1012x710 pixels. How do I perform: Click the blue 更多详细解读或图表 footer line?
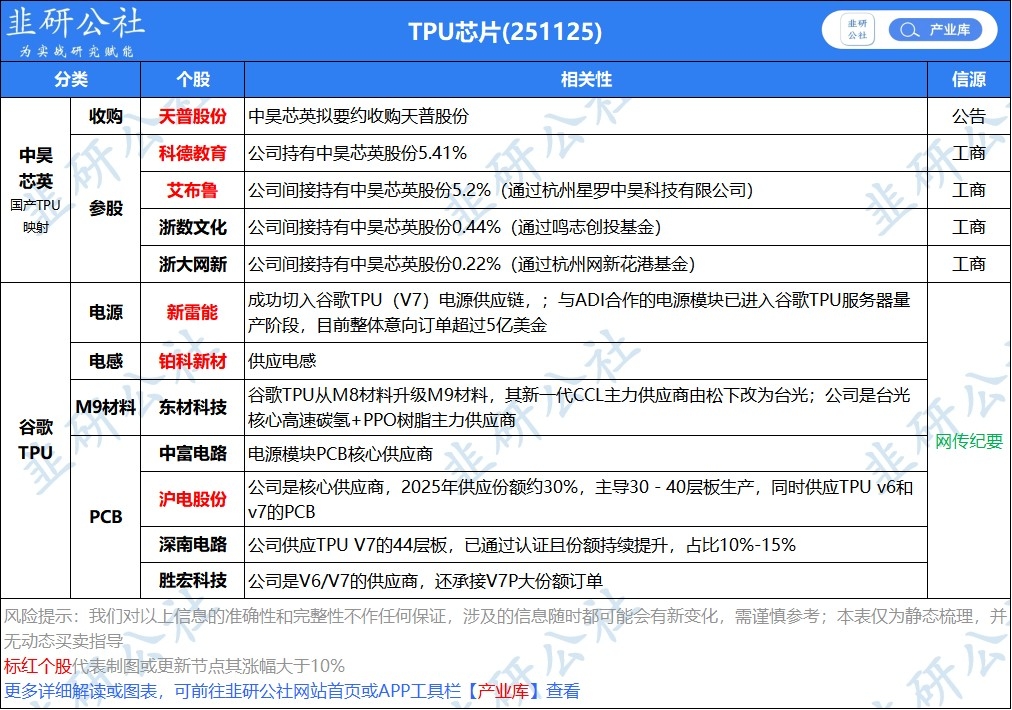click(x=292, y=691)
